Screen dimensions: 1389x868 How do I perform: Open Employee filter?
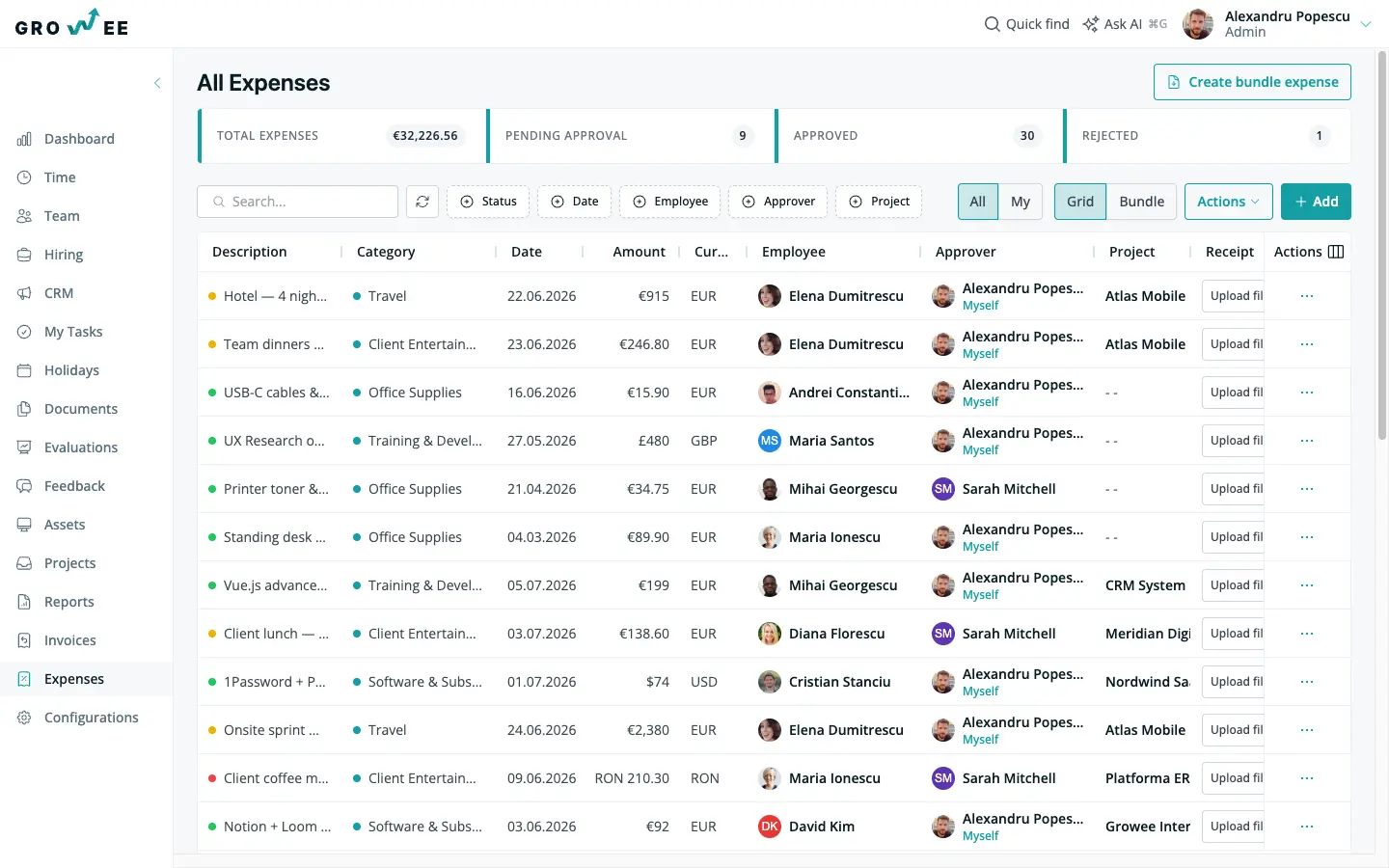tap(669, 202)
